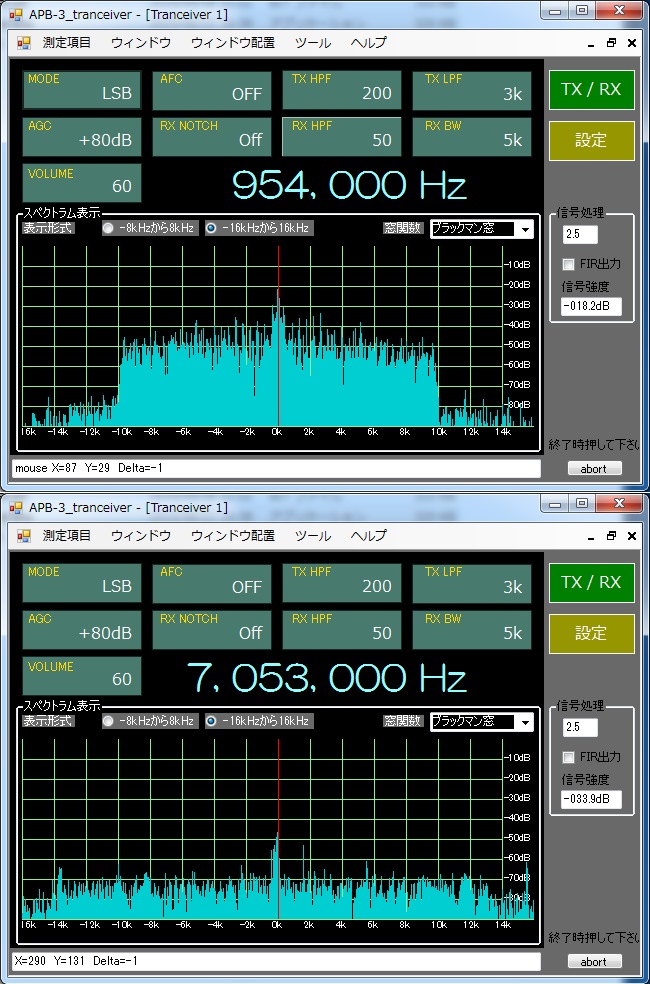
Task: Click AFC OFF panel in lower window
Action: tap(212, 583)
